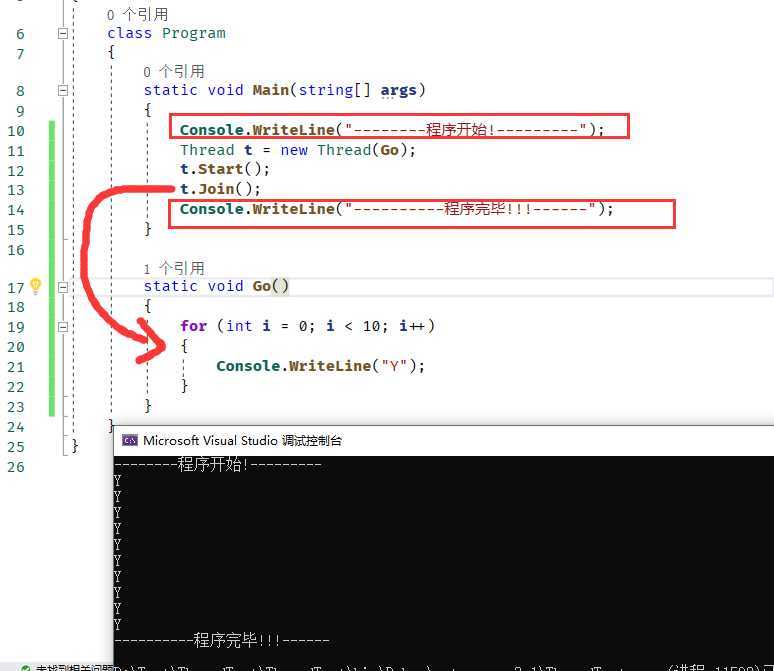Click line number 21 in the gutter
This screenshot has width=774, height=671.
coord(16,367)
